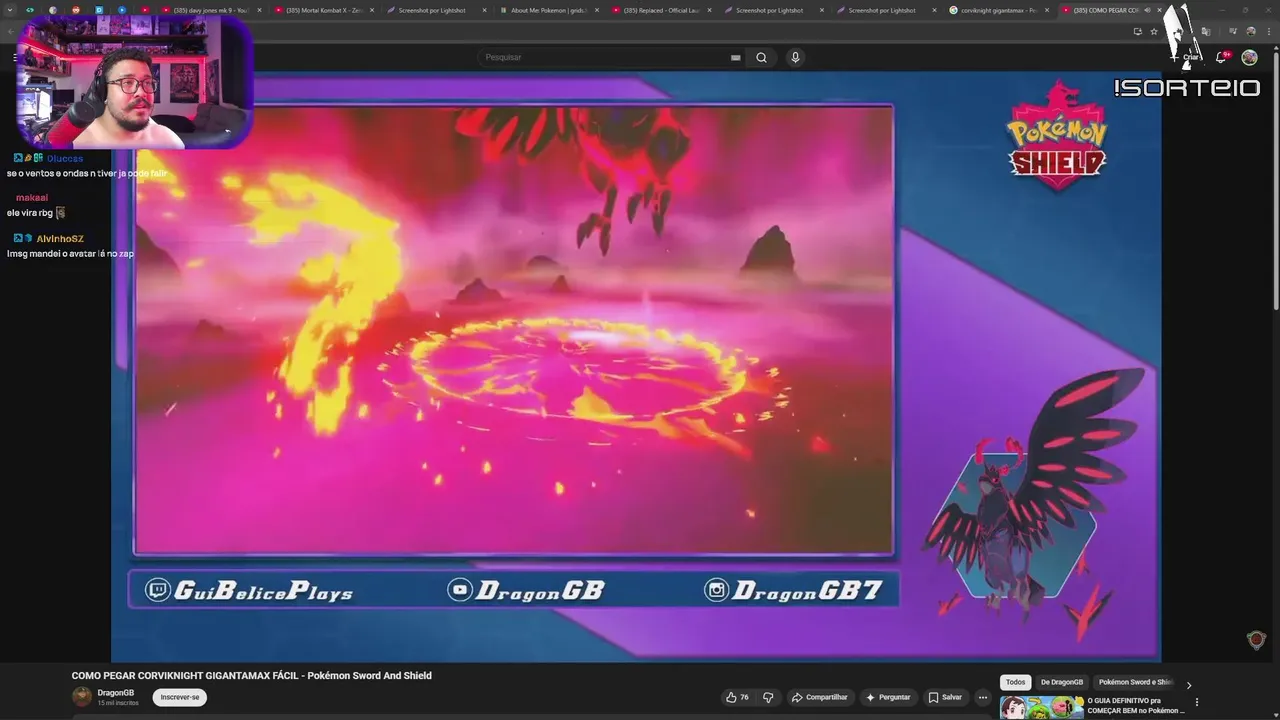This screenshot has height=720, width=1280.
Task: Open the Chrome three-dot menu
Action: pos(1269,31)
